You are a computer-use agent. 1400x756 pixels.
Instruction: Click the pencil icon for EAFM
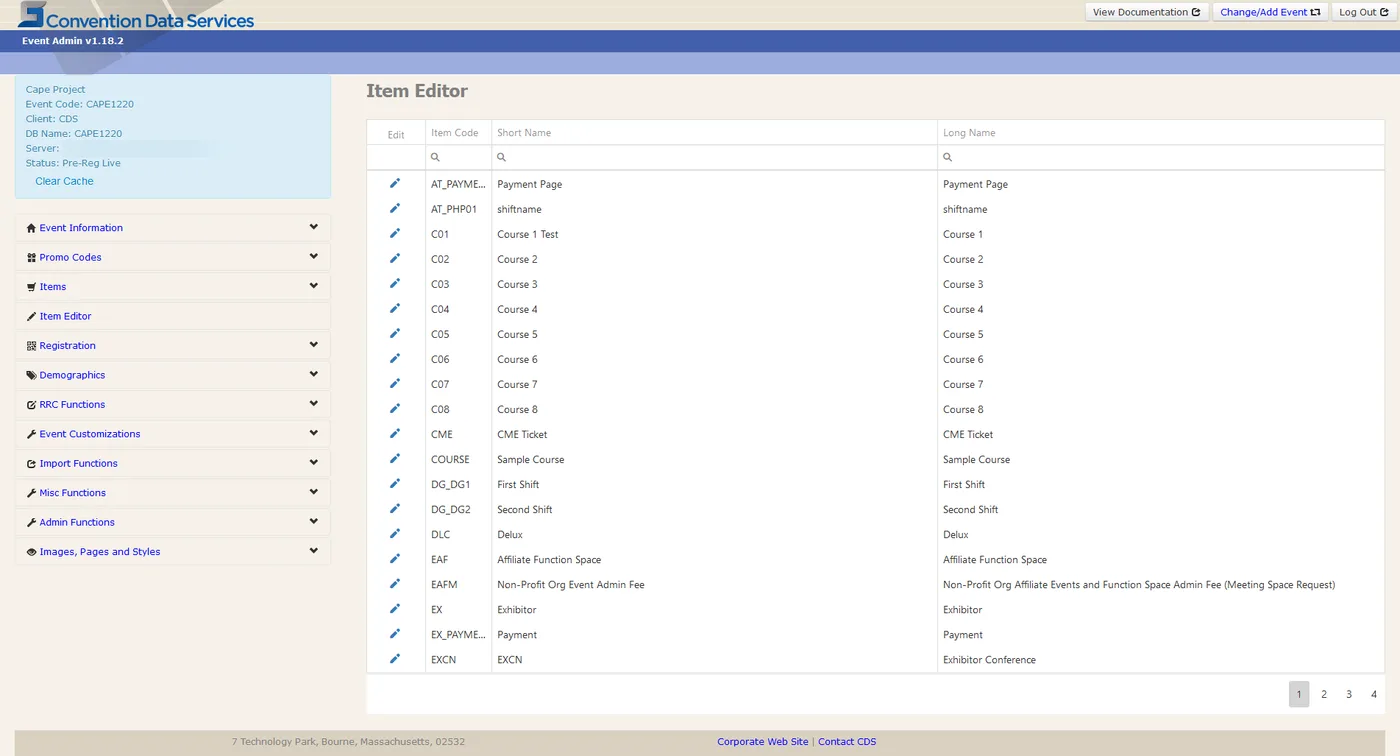tap(395, 583)
